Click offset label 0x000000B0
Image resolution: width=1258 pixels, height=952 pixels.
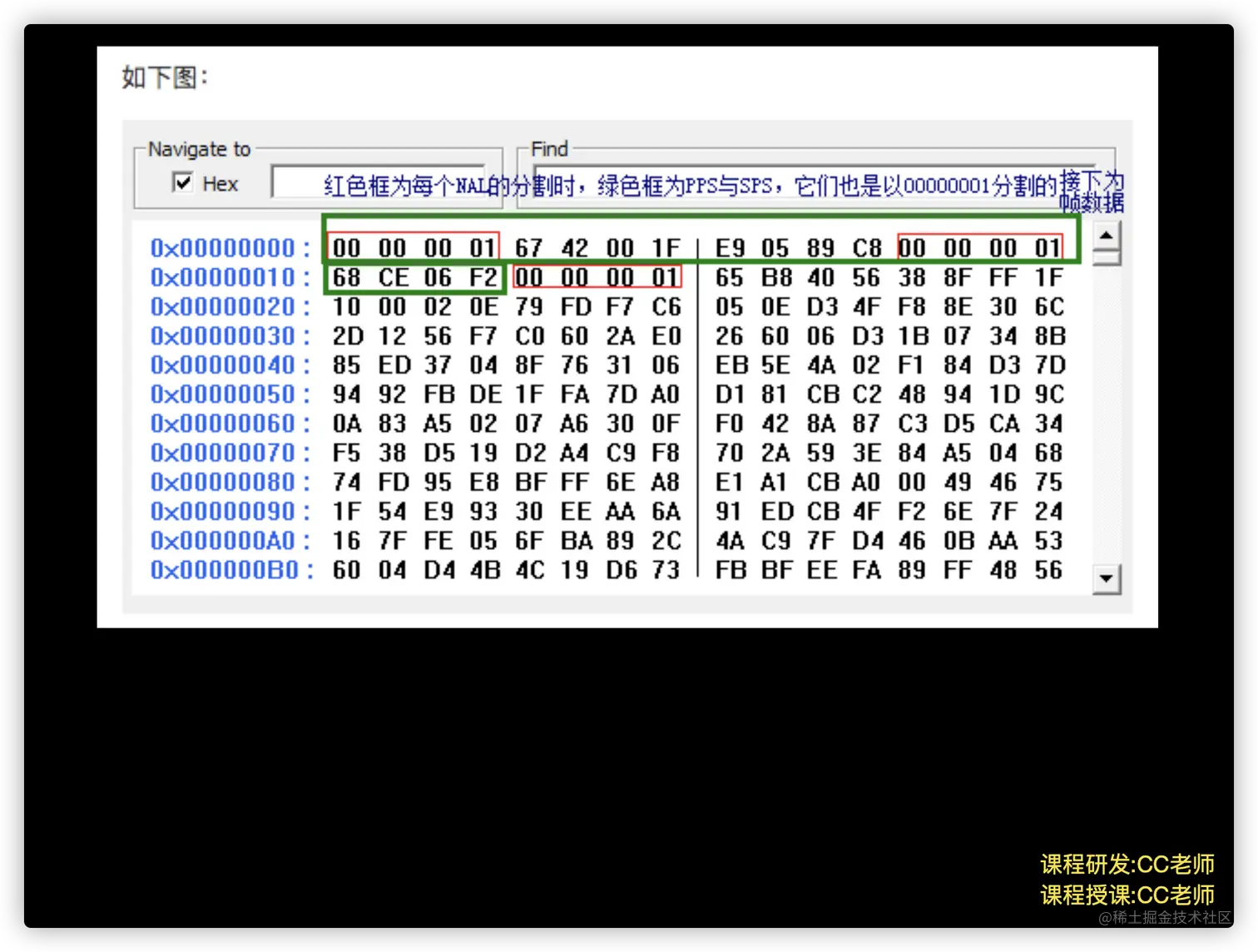[223, 570]
